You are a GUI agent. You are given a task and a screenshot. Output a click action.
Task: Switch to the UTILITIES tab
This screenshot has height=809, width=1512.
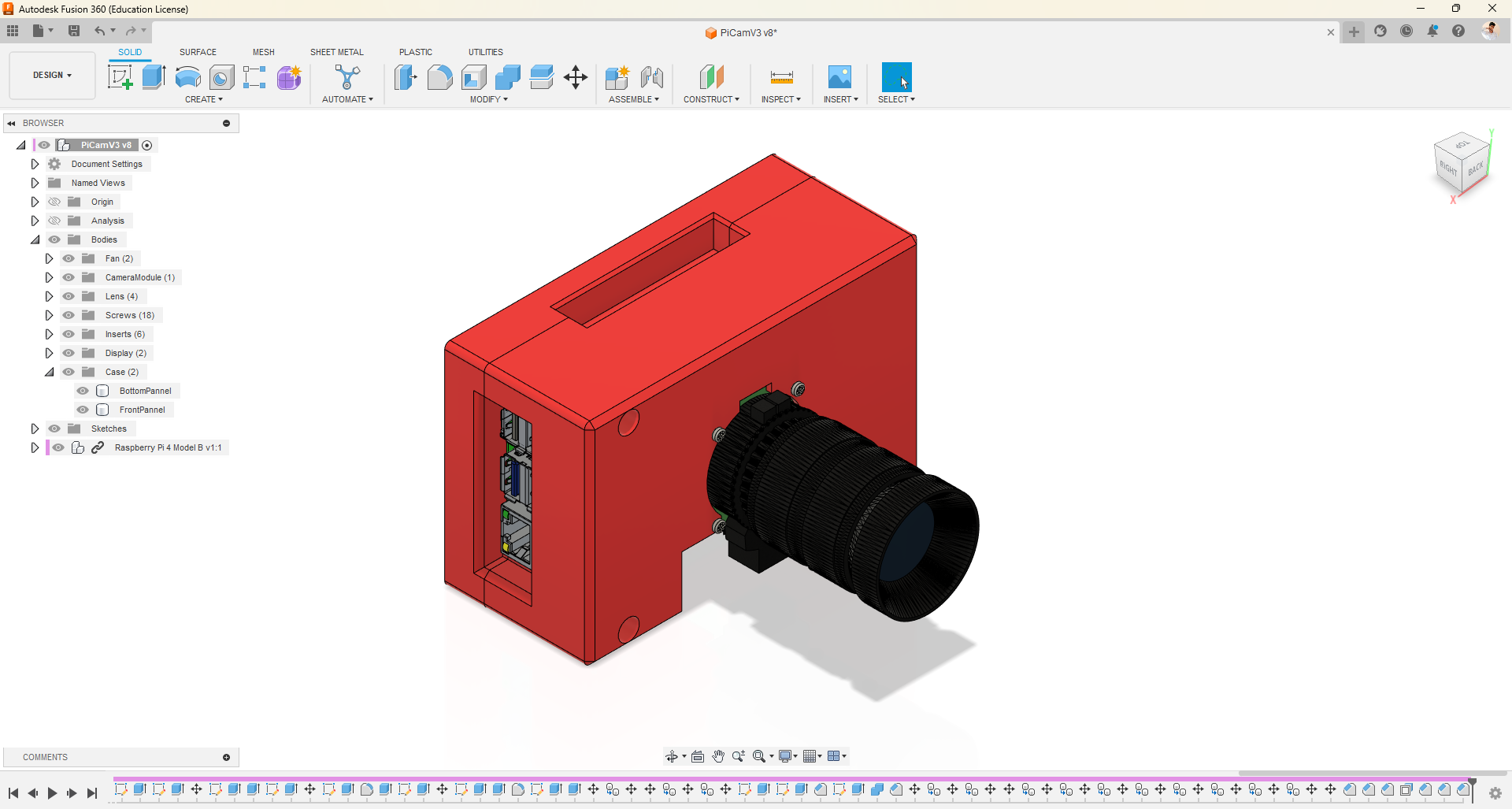point(486,52)
